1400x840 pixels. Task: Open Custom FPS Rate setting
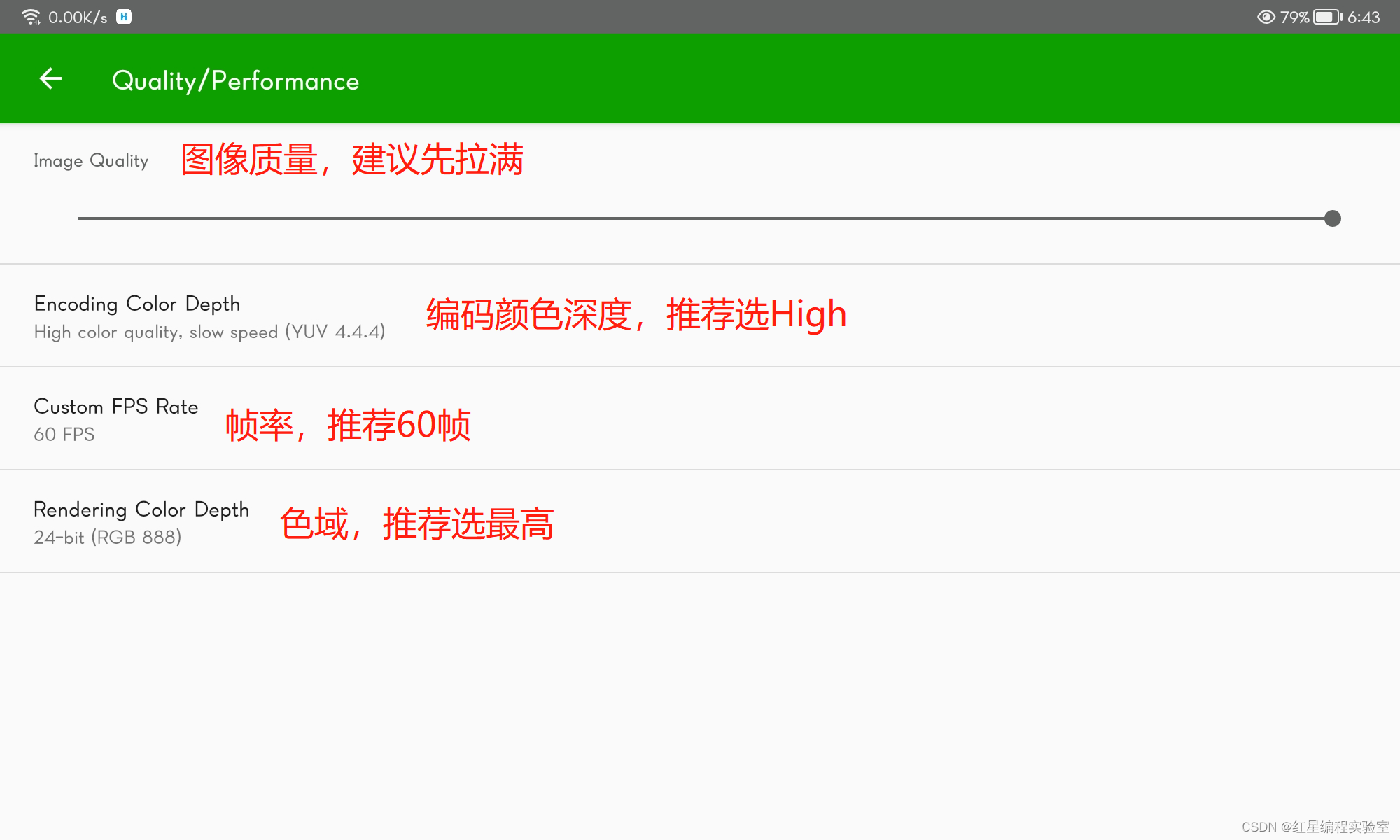point(116,407)
